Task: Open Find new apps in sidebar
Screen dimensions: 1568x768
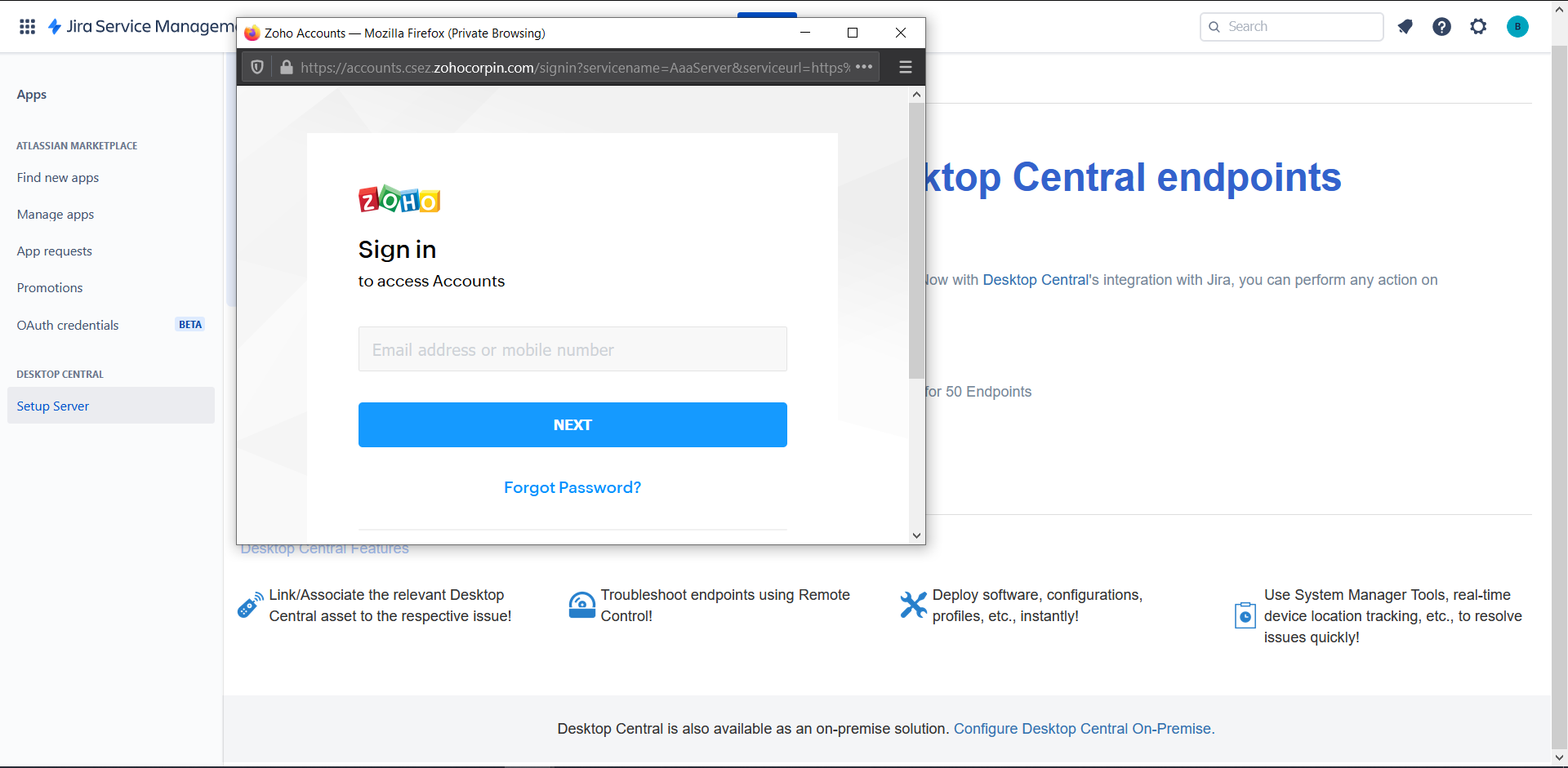Action: (58, 178)
